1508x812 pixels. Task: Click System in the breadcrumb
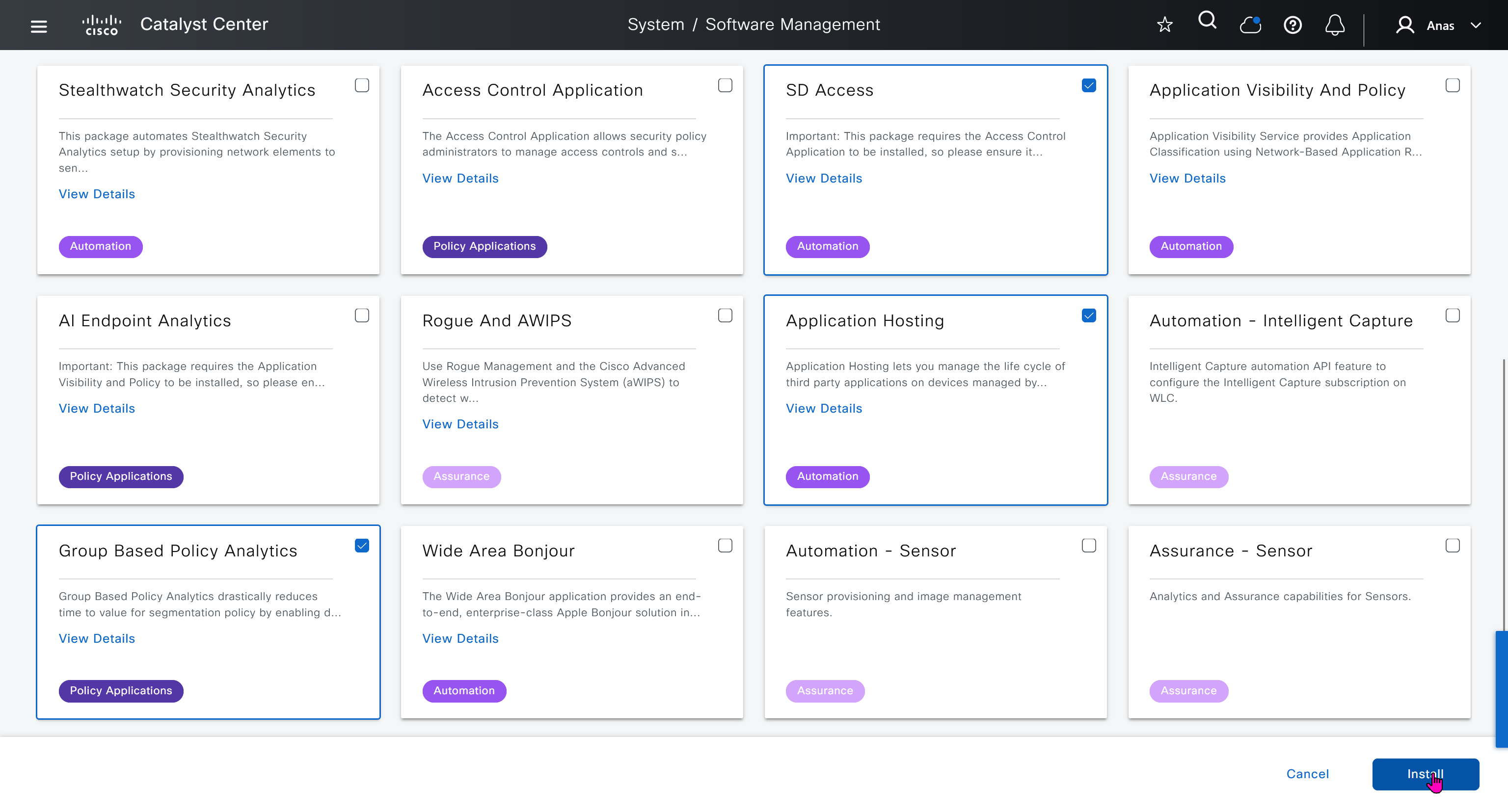[656, 25]
